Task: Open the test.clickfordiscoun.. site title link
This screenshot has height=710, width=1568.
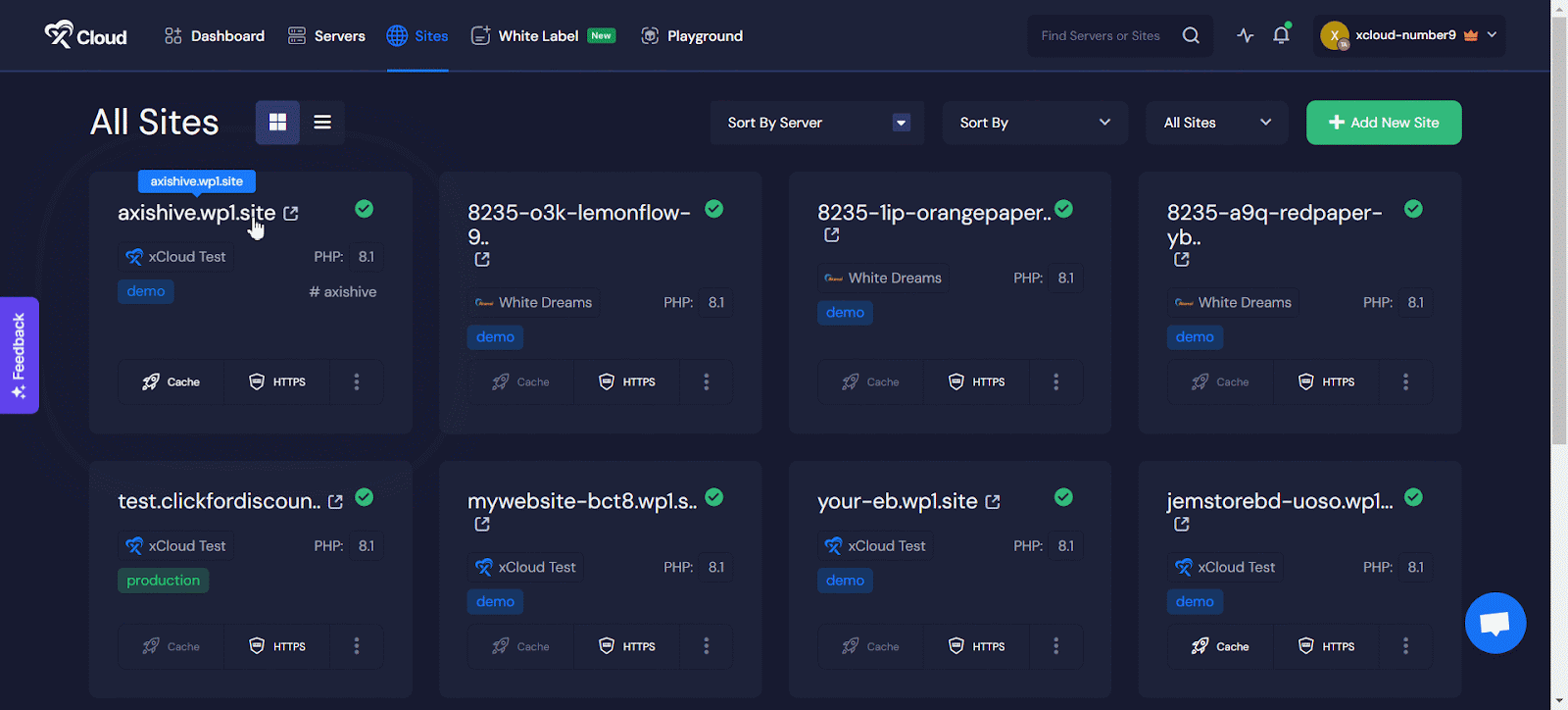Action: [x=219, y=502]
